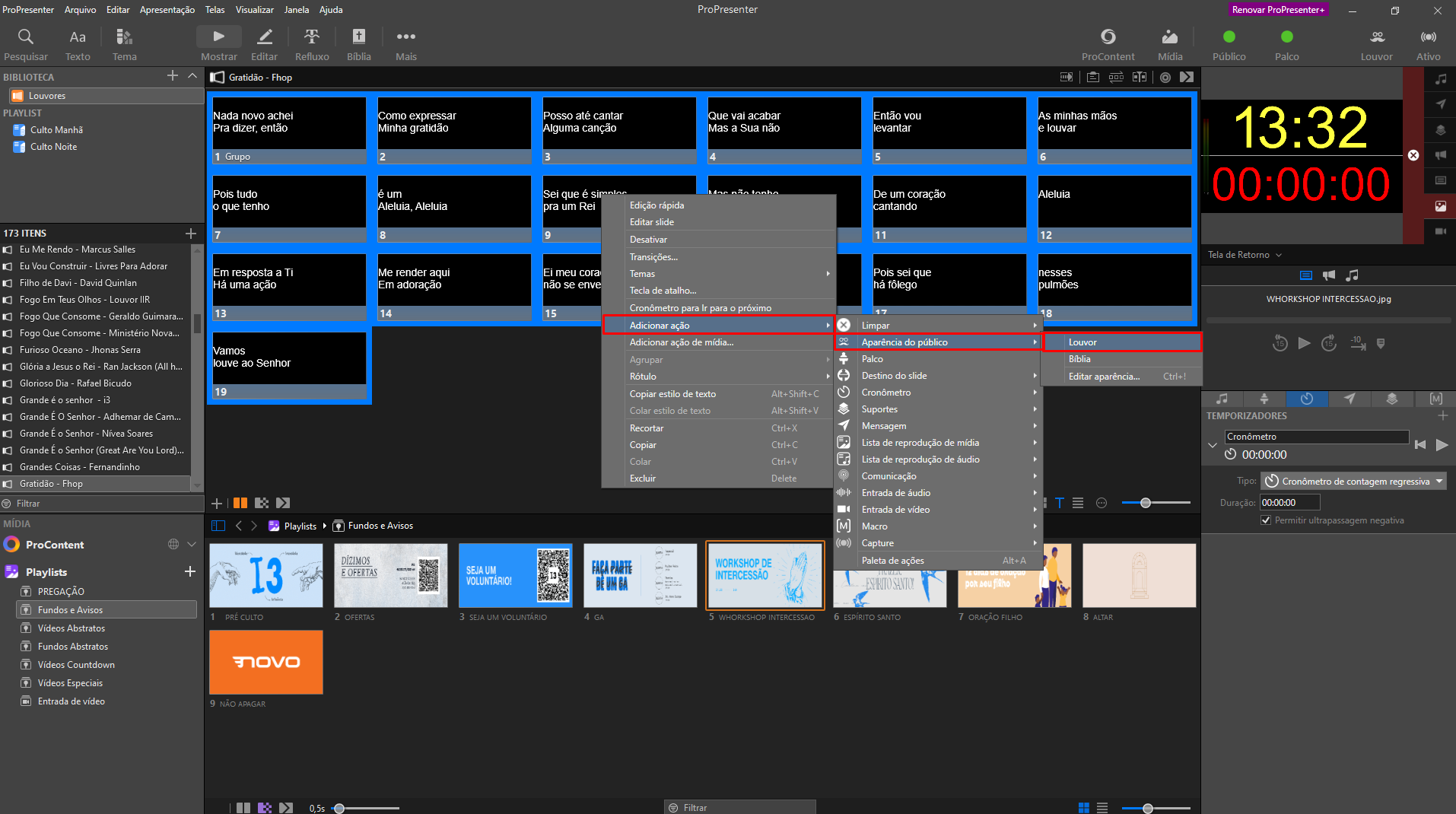Open Transições... from context menu

point(653,257)
